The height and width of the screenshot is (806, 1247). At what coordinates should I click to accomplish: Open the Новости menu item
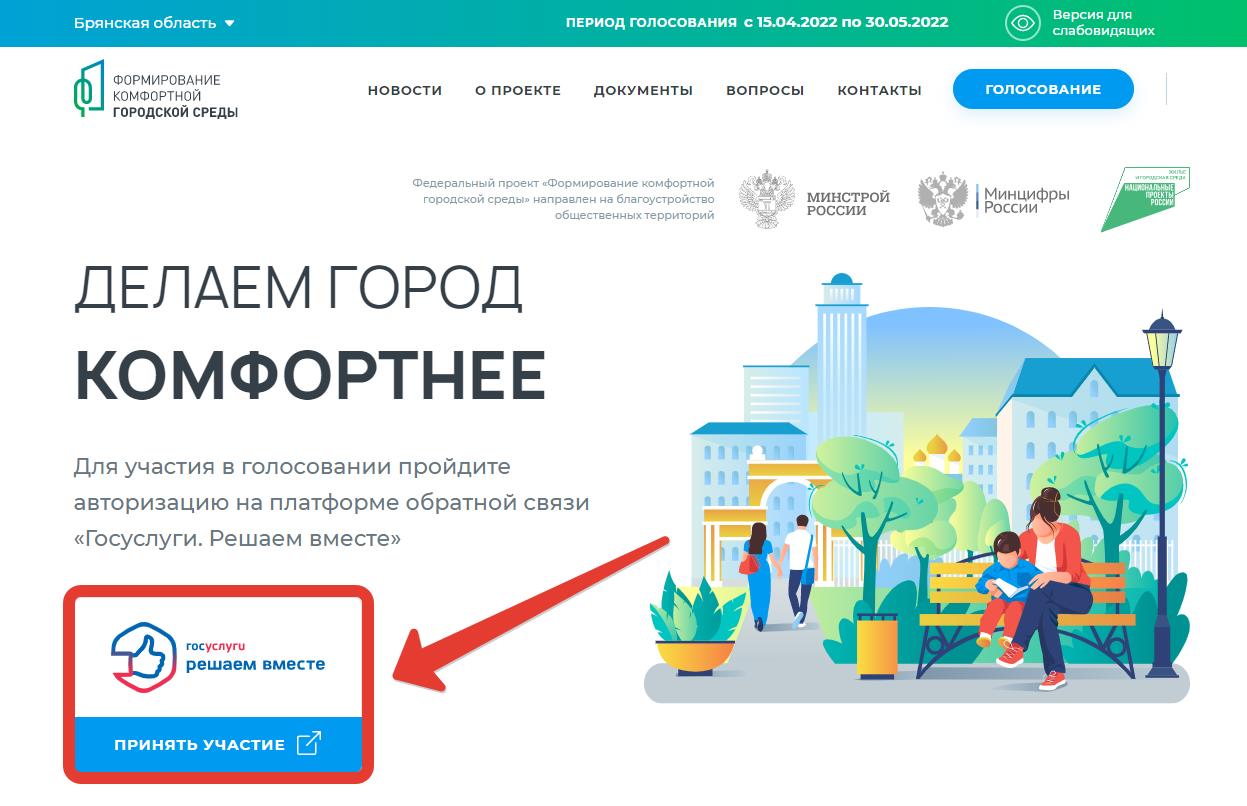(405, 90)
